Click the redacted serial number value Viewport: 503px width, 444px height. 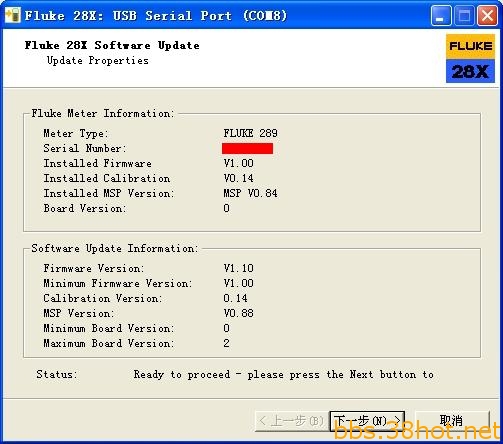(x=247, y=148)
